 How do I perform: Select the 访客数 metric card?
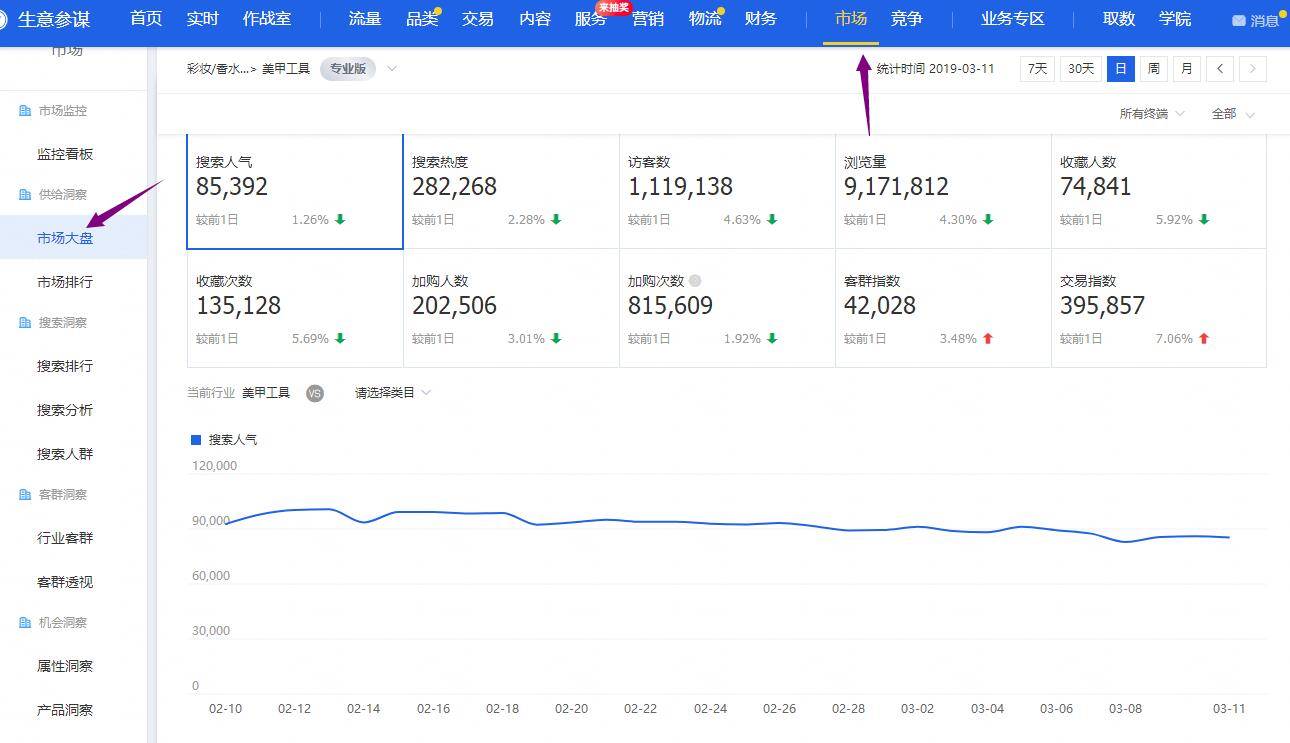pos(727,190)
